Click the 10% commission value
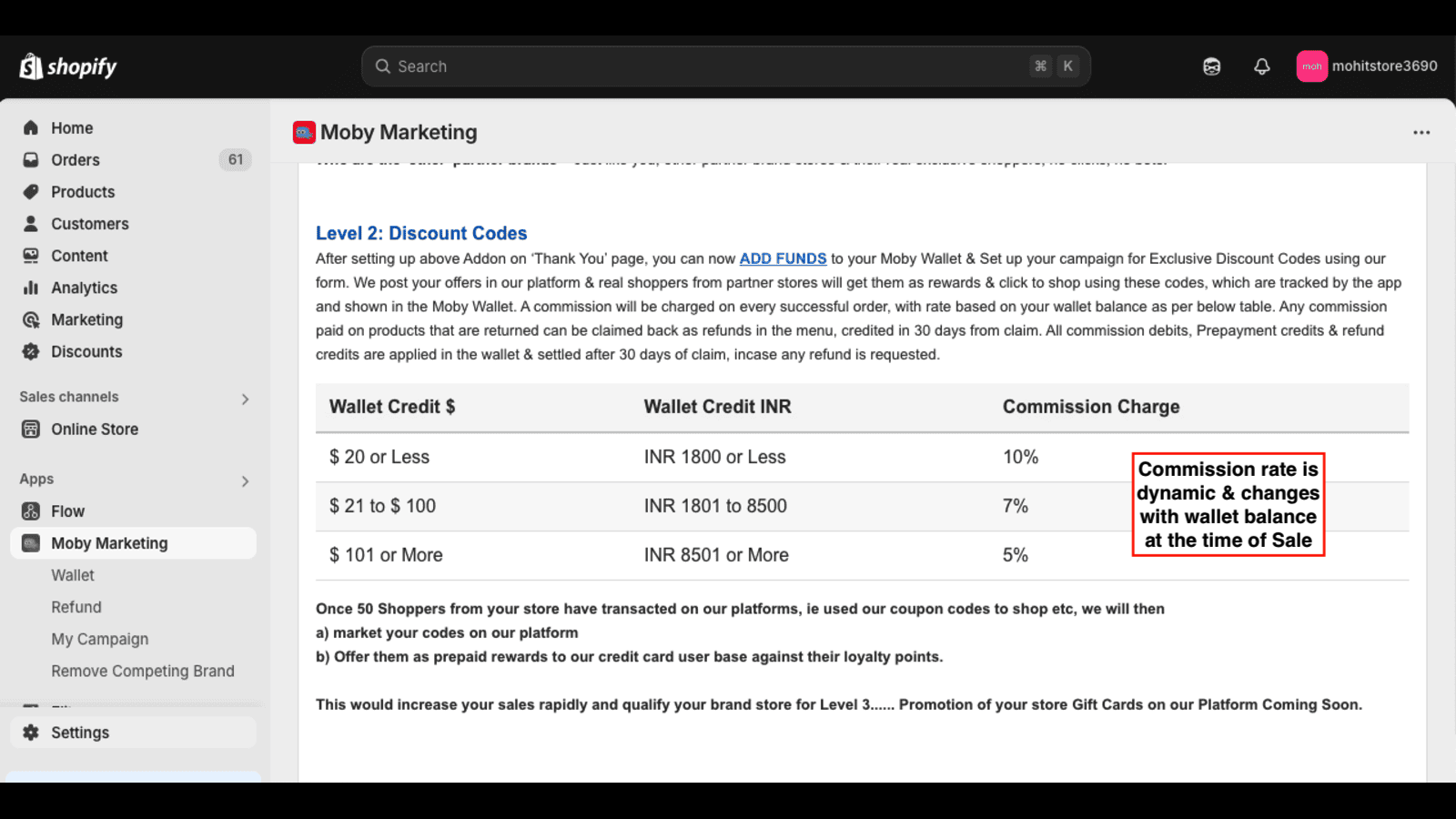Image resolution: width=1456 pixels, height=819 pixels. click(1020, 457)
